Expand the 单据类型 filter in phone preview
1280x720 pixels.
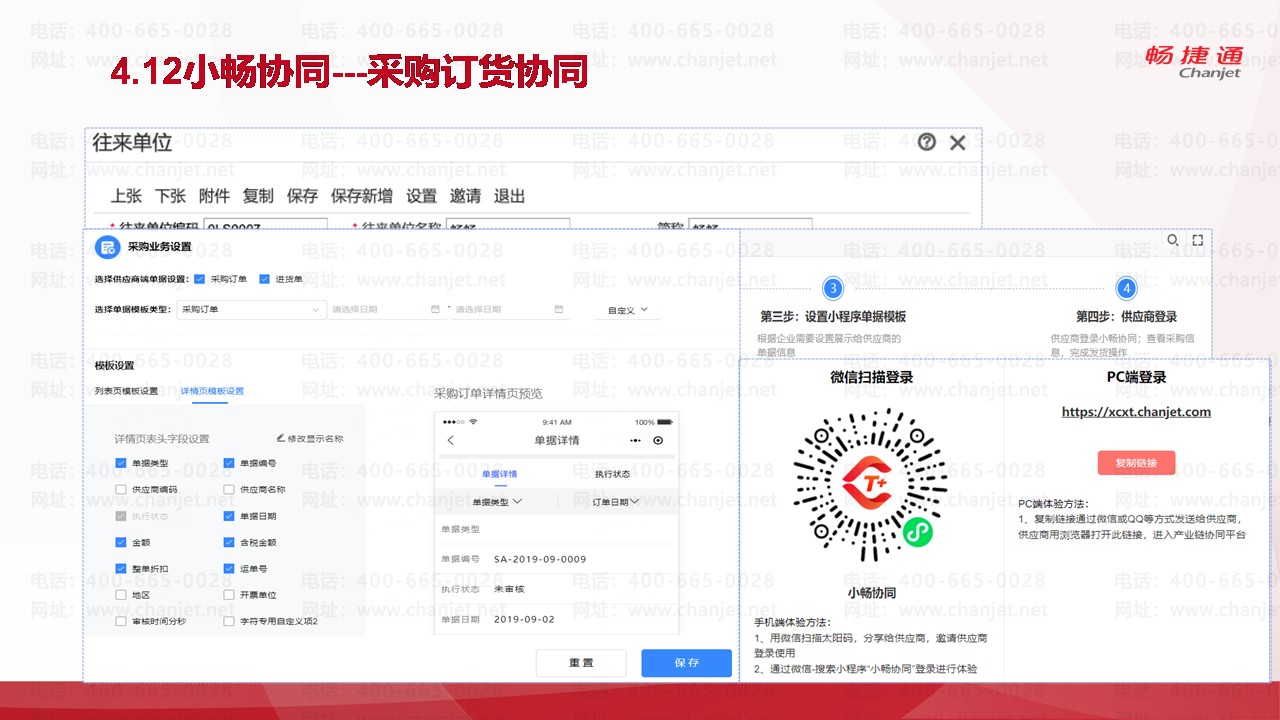coord(497,502)
